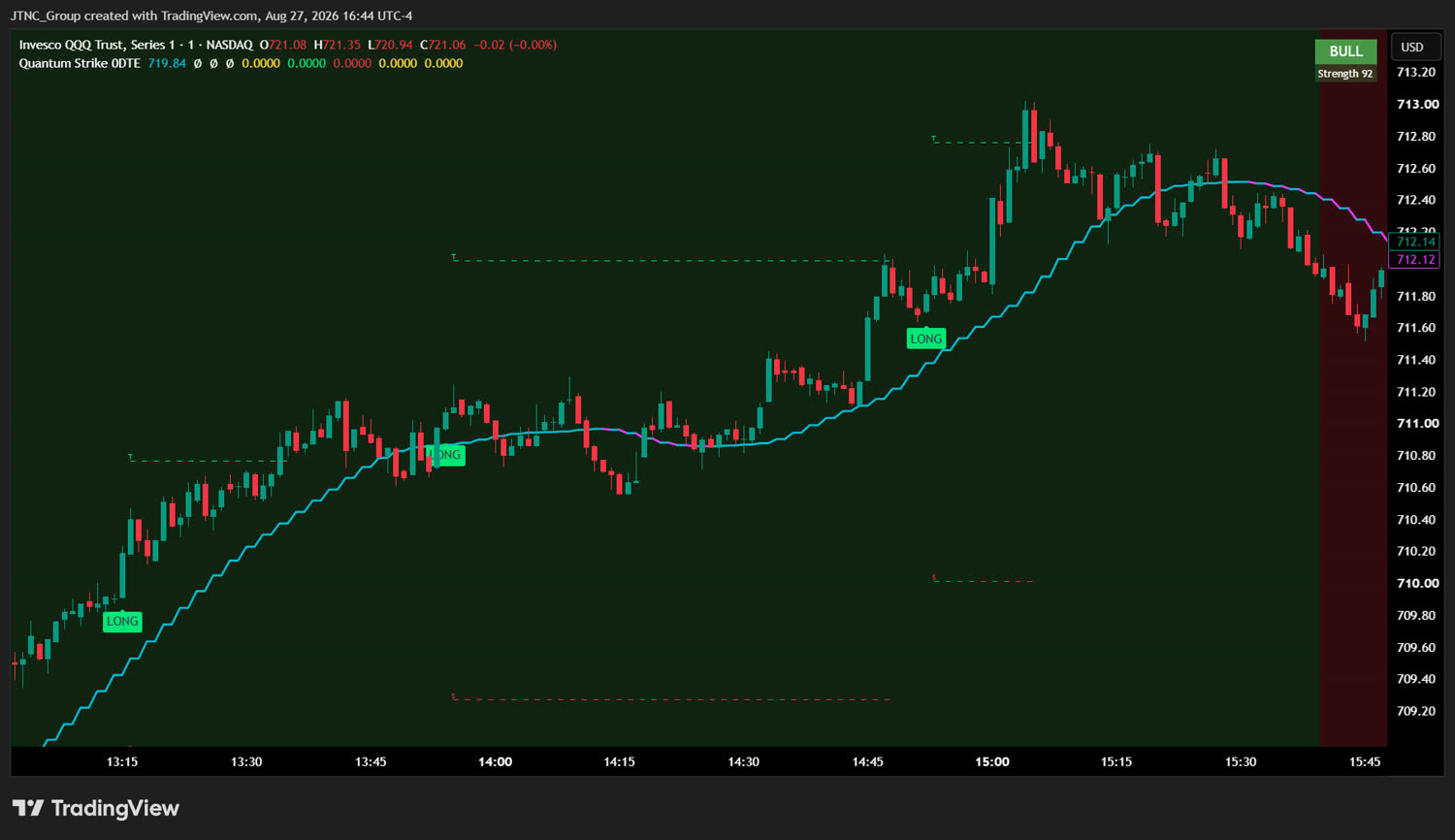The width and height of the screenshot is (1455, 840).
Task: Click the 14:30 time axis label
Action: (x=743, y=761)
